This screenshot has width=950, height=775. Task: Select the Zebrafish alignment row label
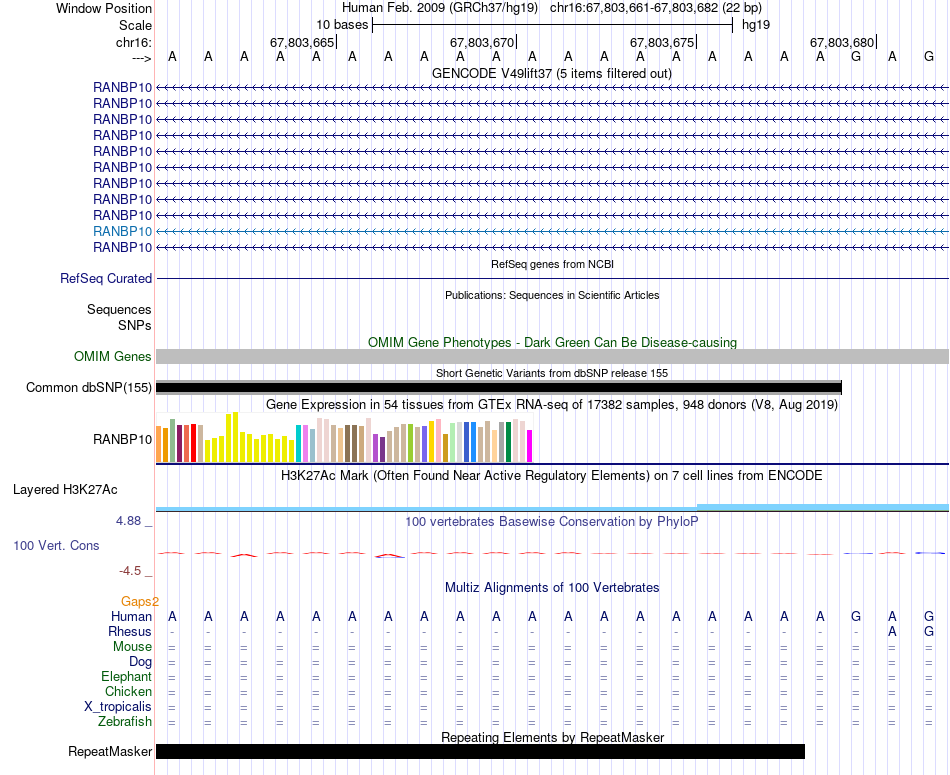pyautogui.click(x=125, y=722)
